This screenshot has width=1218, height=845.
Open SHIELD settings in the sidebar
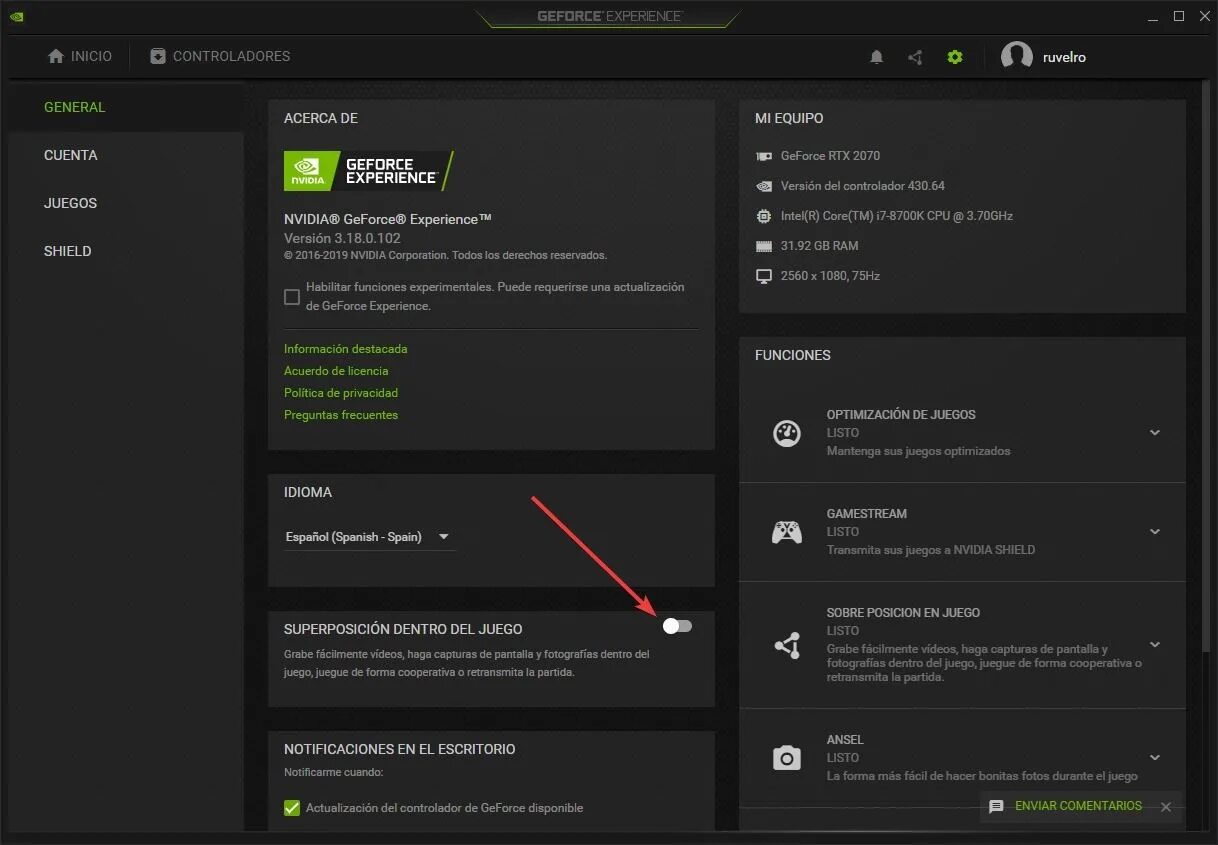coord(68,251)
